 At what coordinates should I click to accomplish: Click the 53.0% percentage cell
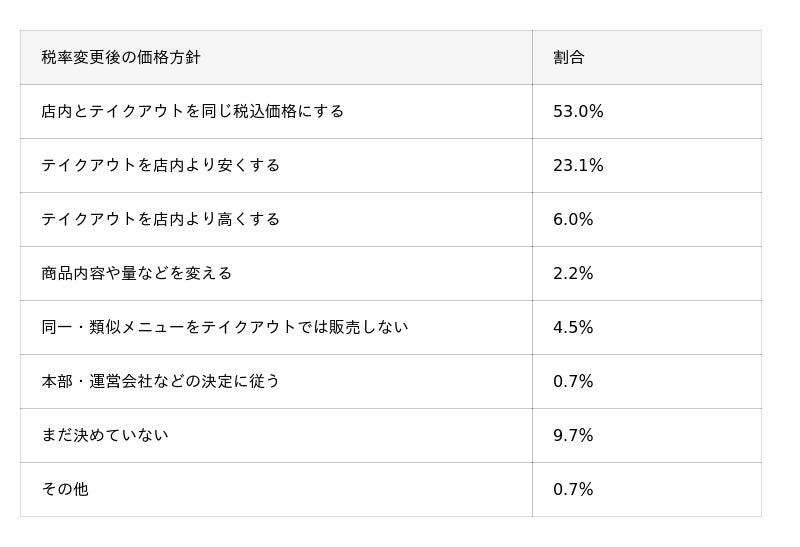click(578, 111)
